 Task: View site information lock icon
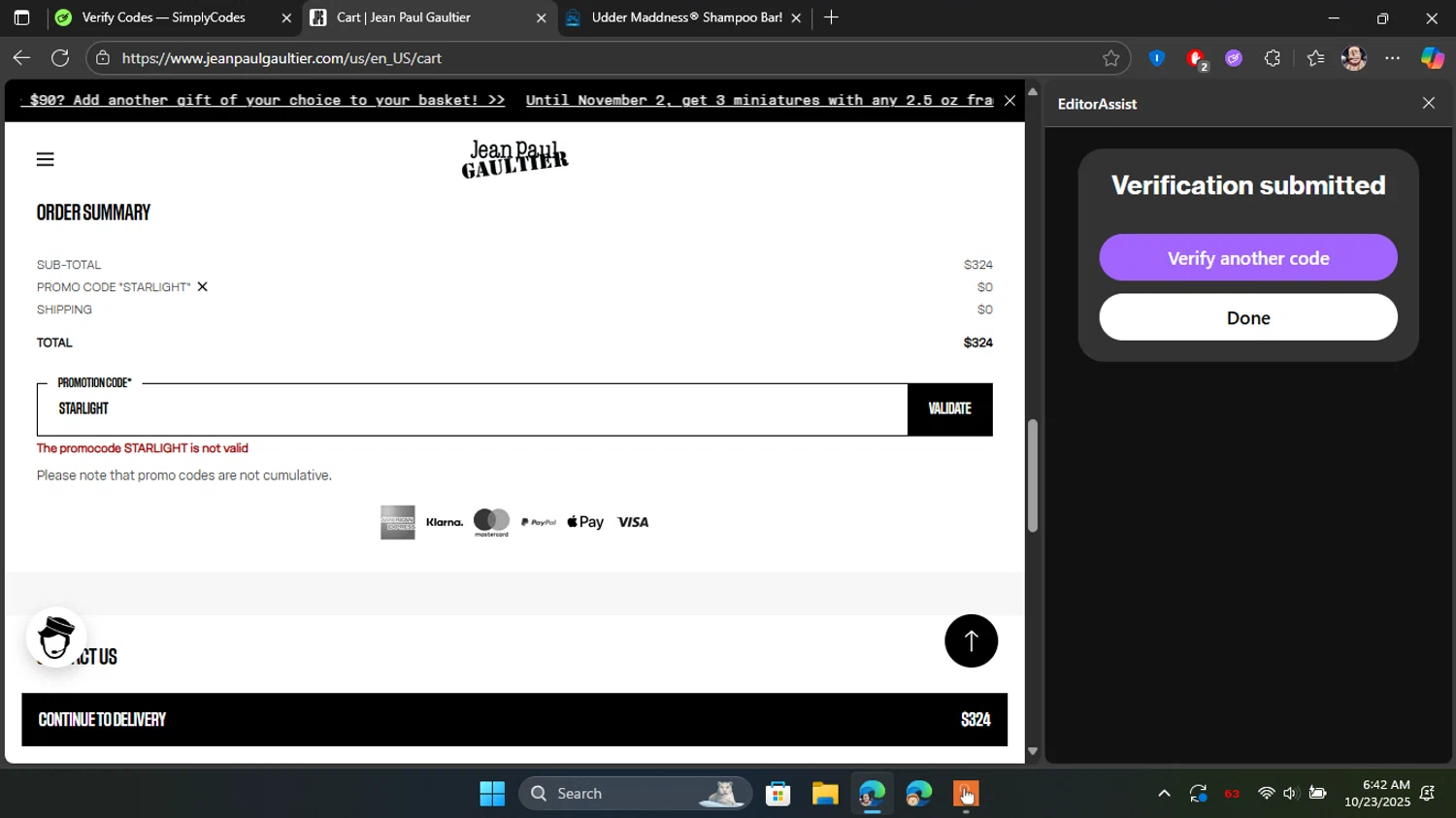[x=103, y=58]
